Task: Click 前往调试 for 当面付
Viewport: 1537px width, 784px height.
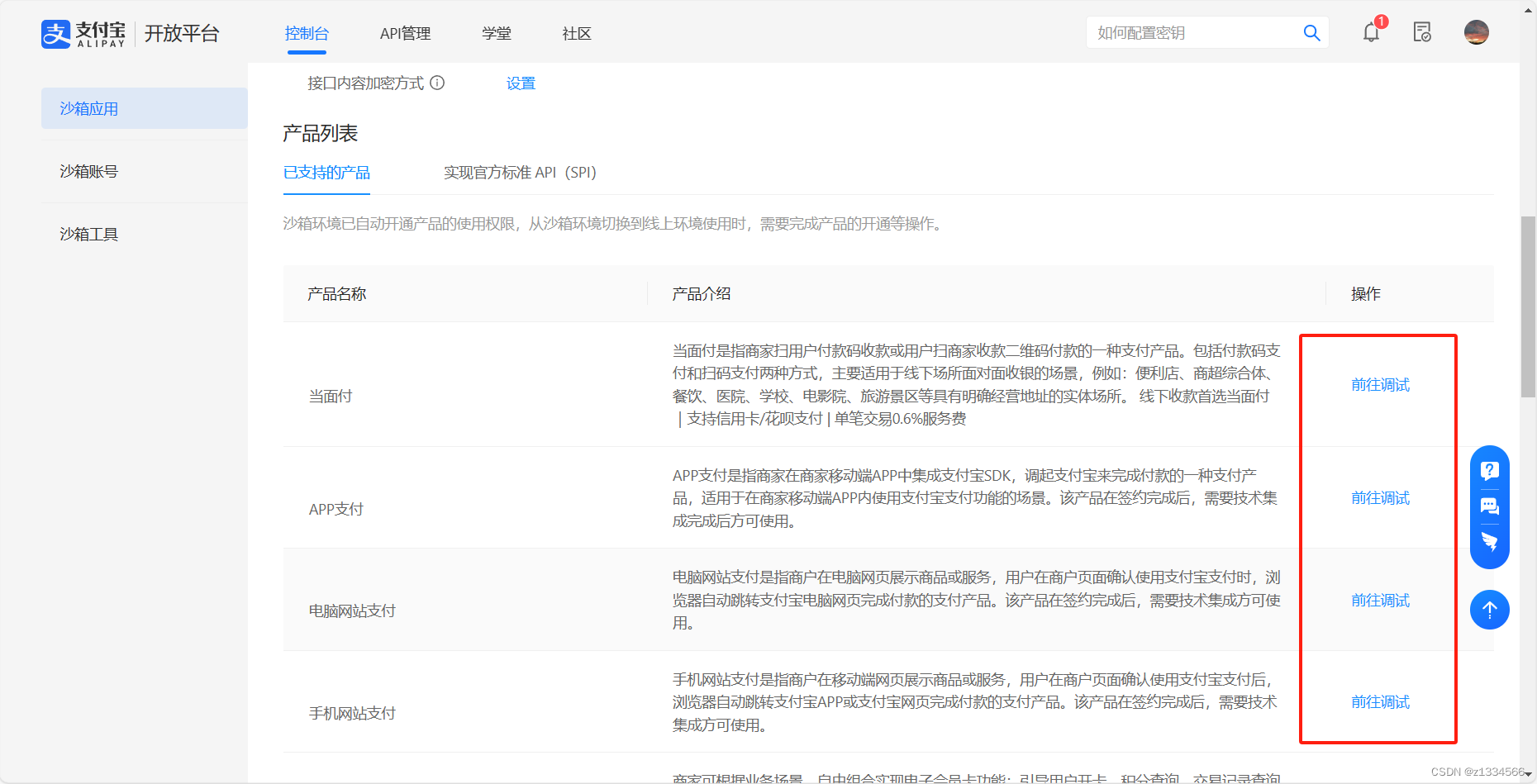Action: coord(1380,385)
